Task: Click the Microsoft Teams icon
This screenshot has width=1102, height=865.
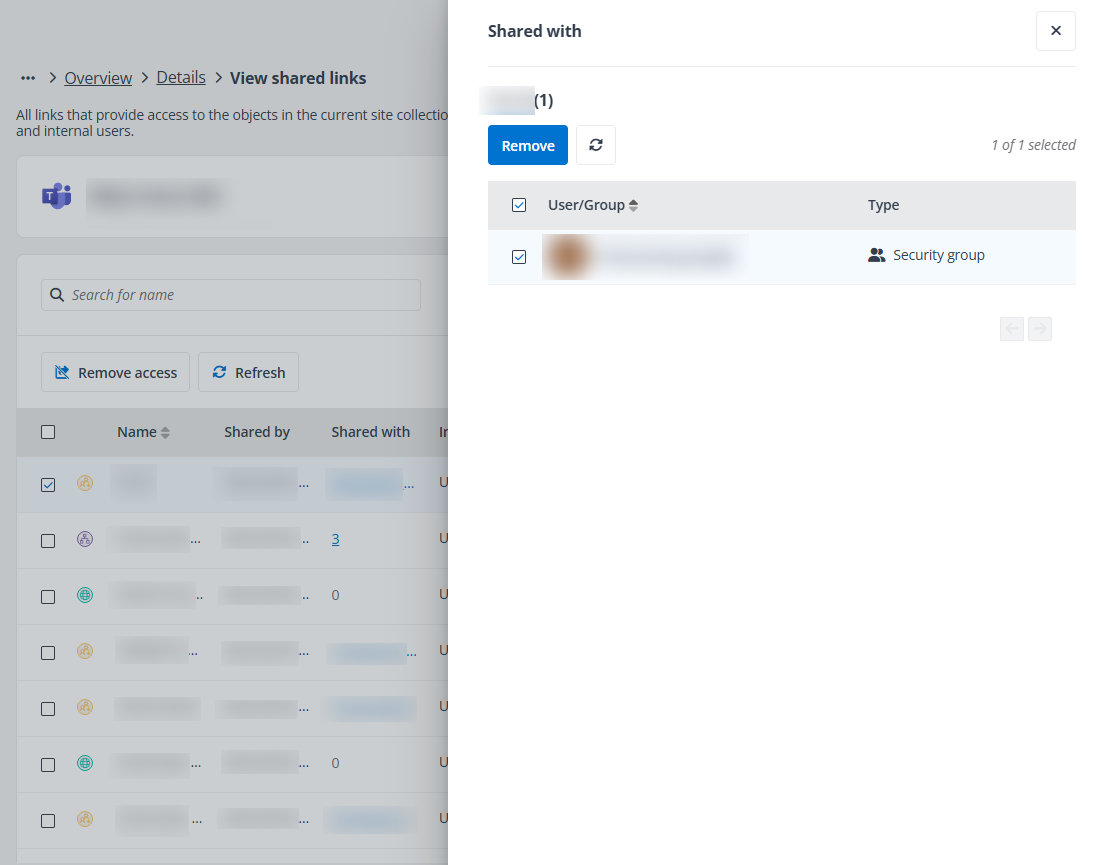Action: click(x=56, y=196)
